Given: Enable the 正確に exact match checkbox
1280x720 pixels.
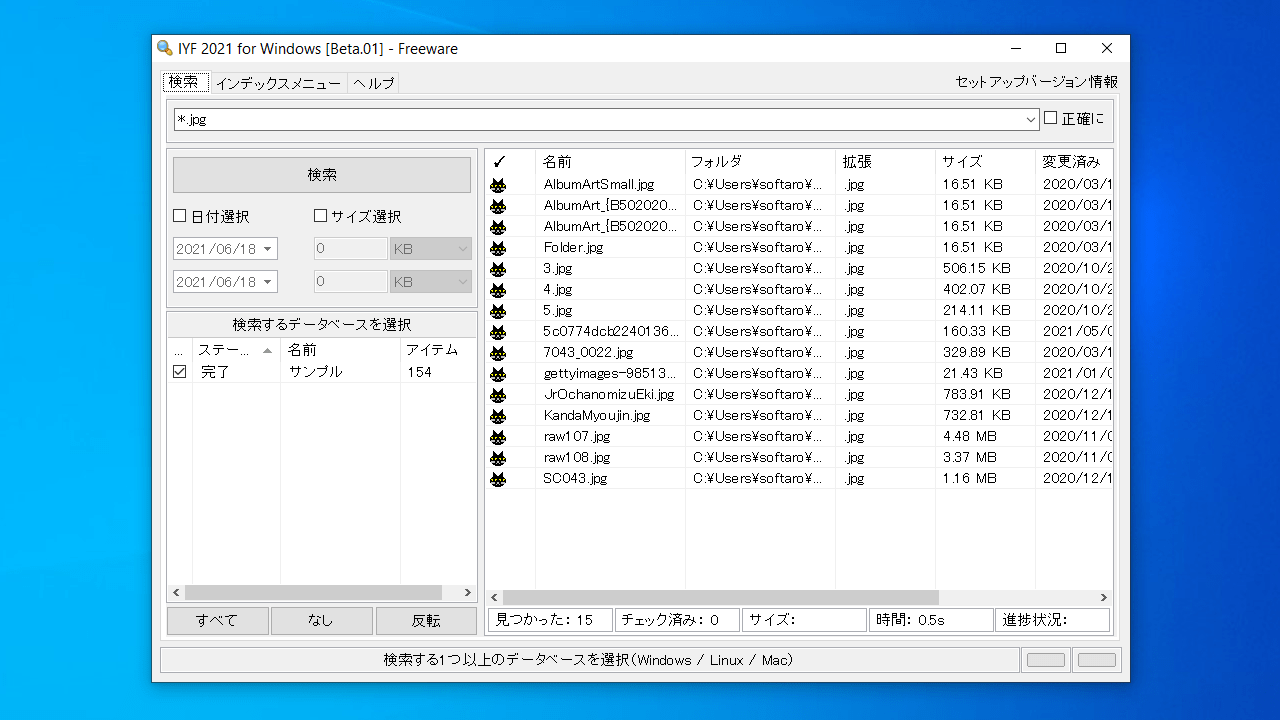Looking at the screenshot, I should [x=1050, y=118].
